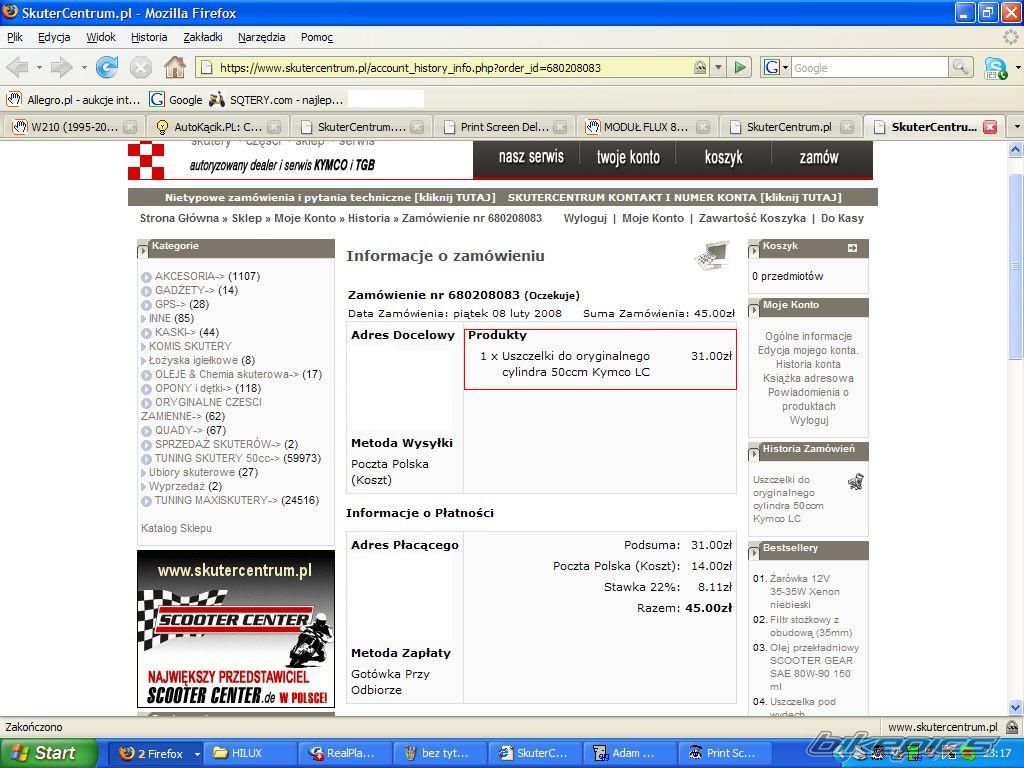Open the Zakładki menu

click(x=203, y=37)
